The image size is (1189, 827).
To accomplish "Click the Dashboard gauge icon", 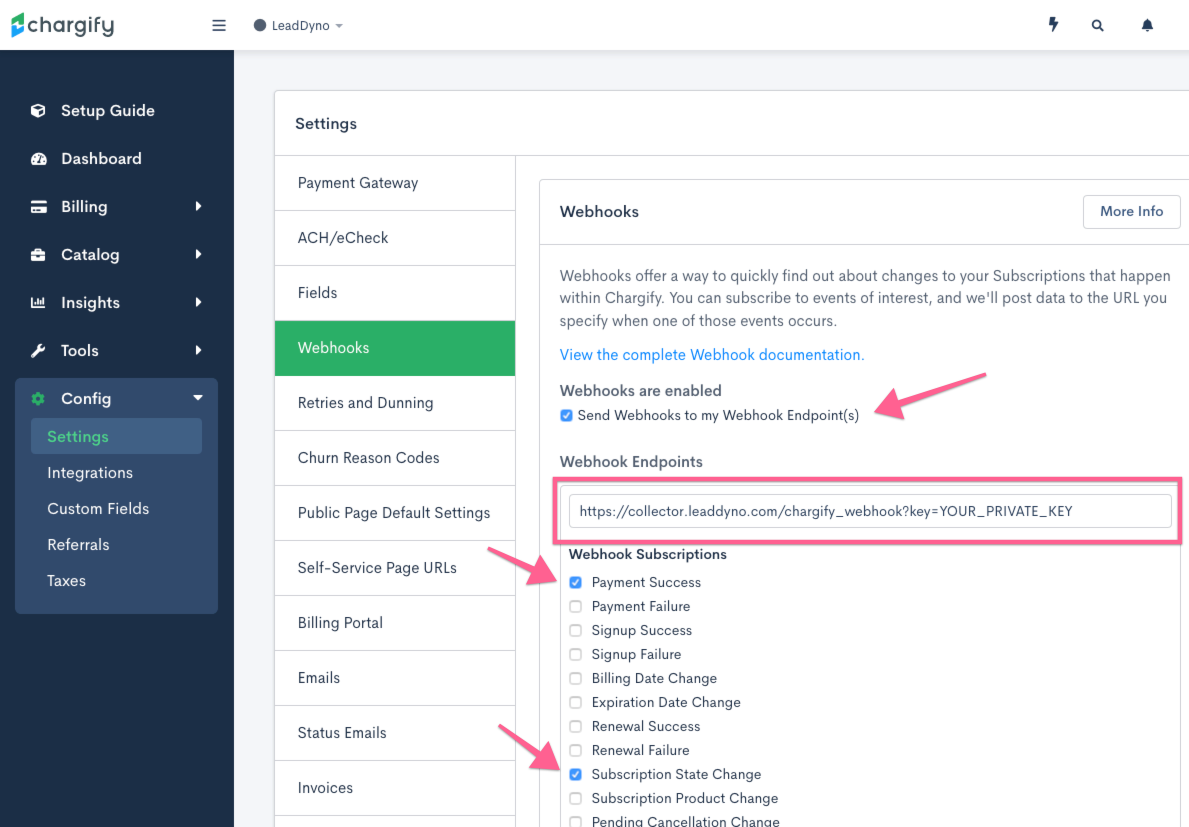I will coord(39,158).
